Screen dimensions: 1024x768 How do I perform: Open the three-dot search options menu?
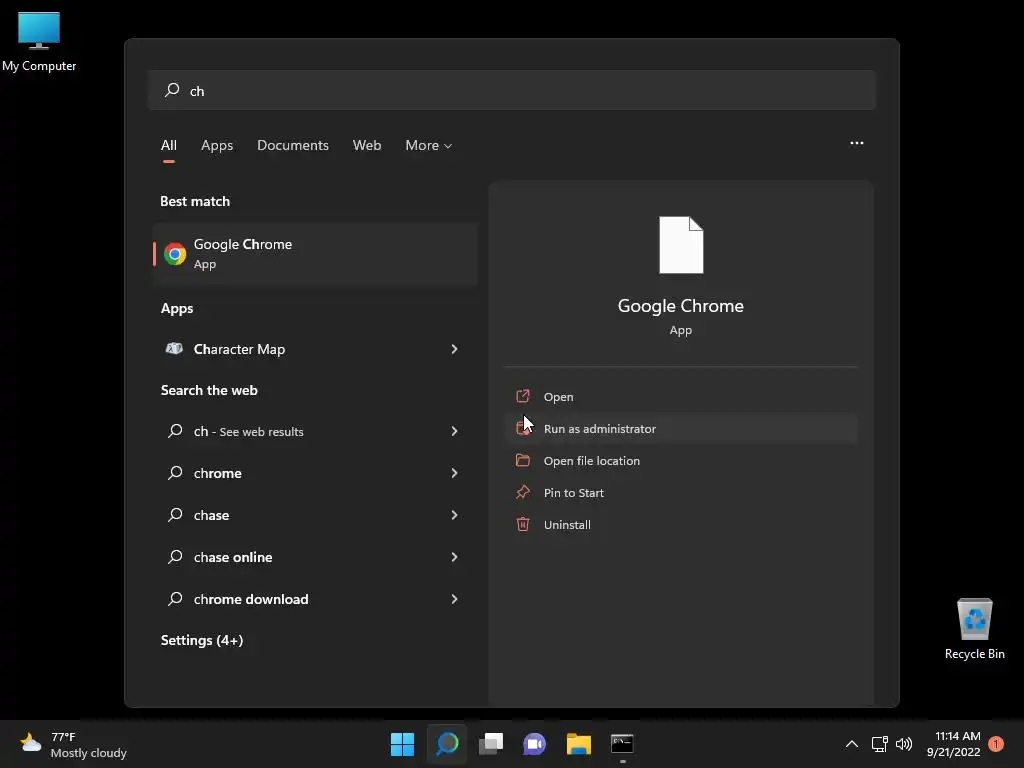pyautogui.click(x=857, y=143)
